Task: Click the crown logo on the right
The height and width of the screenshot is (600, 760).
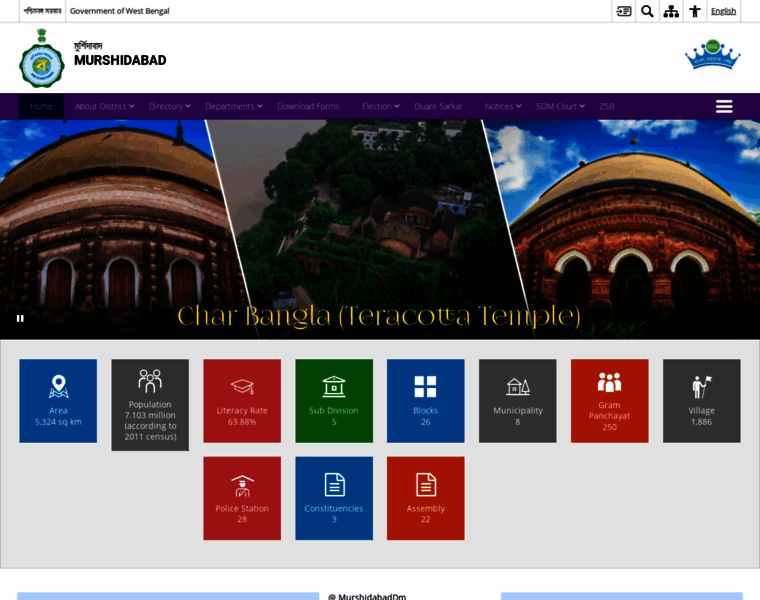Action: click(x=712, y=54)
